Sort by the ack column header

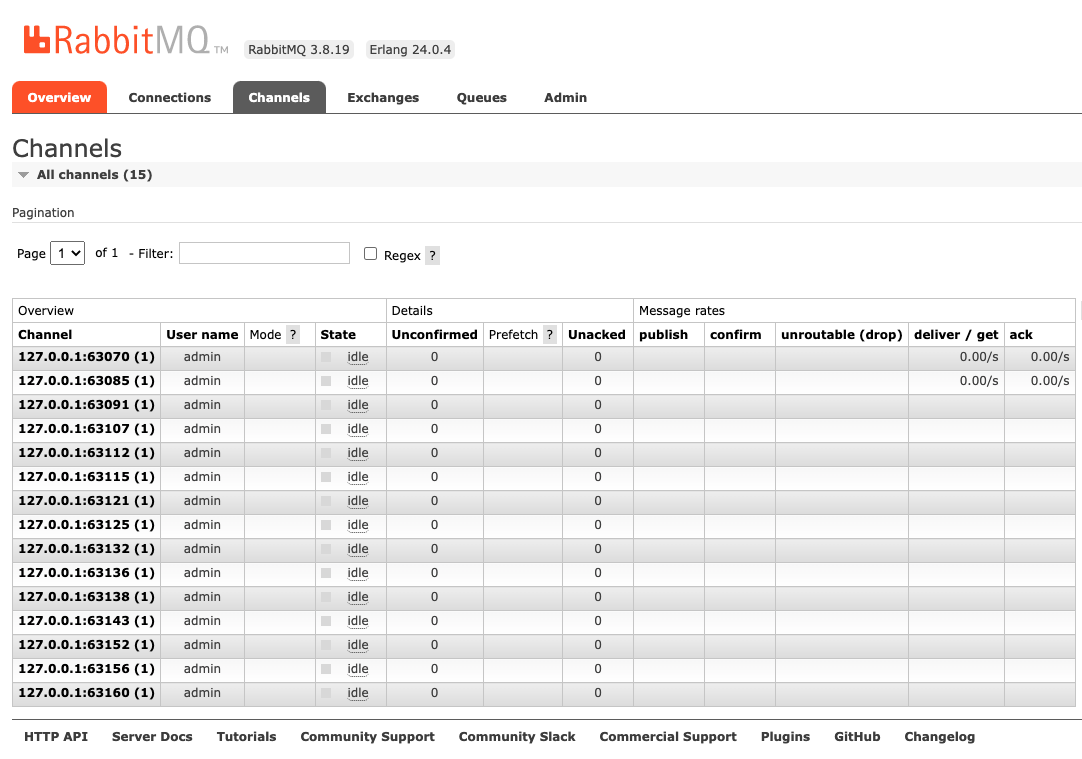tap(1021, 335)
